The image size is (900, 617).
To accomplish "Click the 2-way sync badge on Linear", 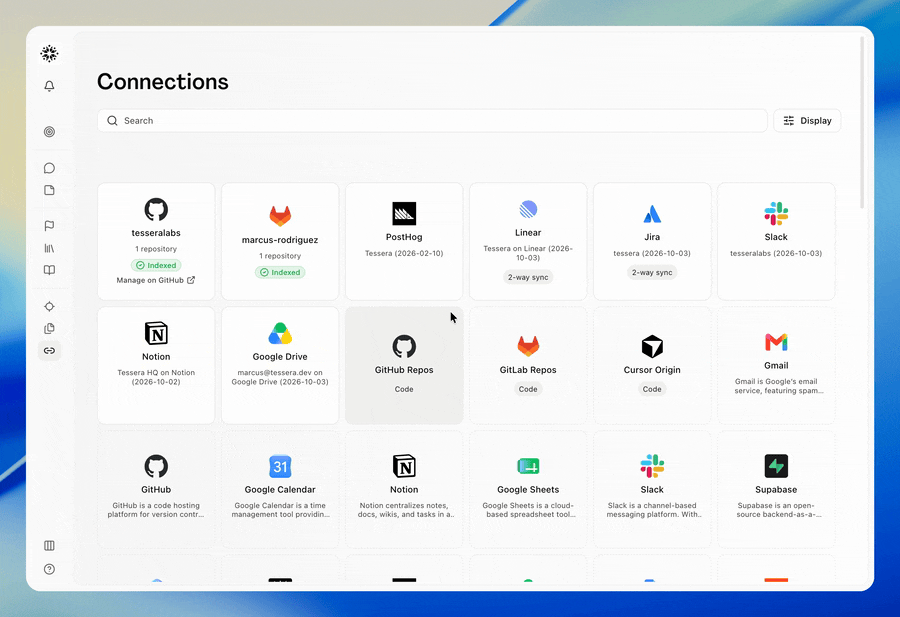I will (x=528, y=277).
